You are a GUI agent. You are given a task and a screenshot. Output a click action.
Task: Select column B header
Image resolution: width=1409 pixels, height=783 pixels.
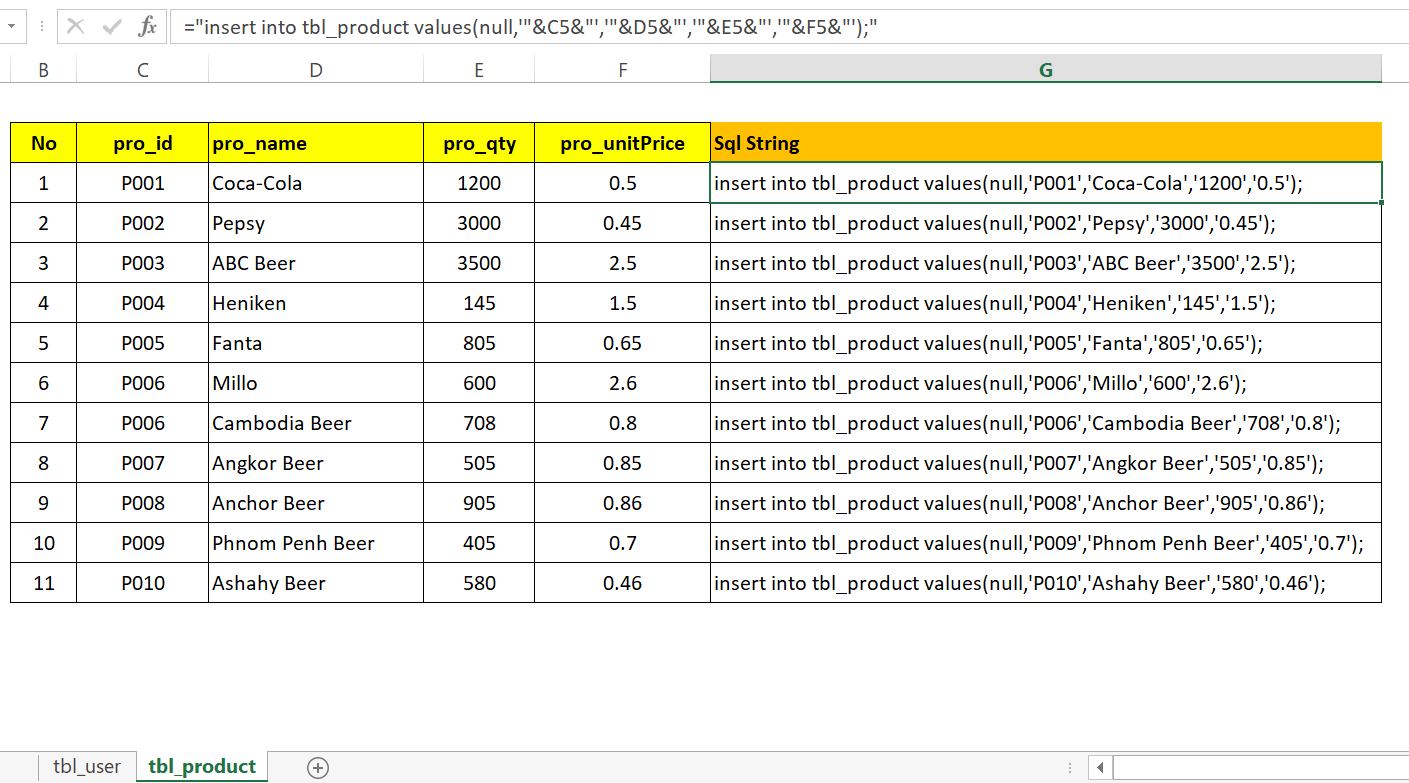tap(43, 70)
